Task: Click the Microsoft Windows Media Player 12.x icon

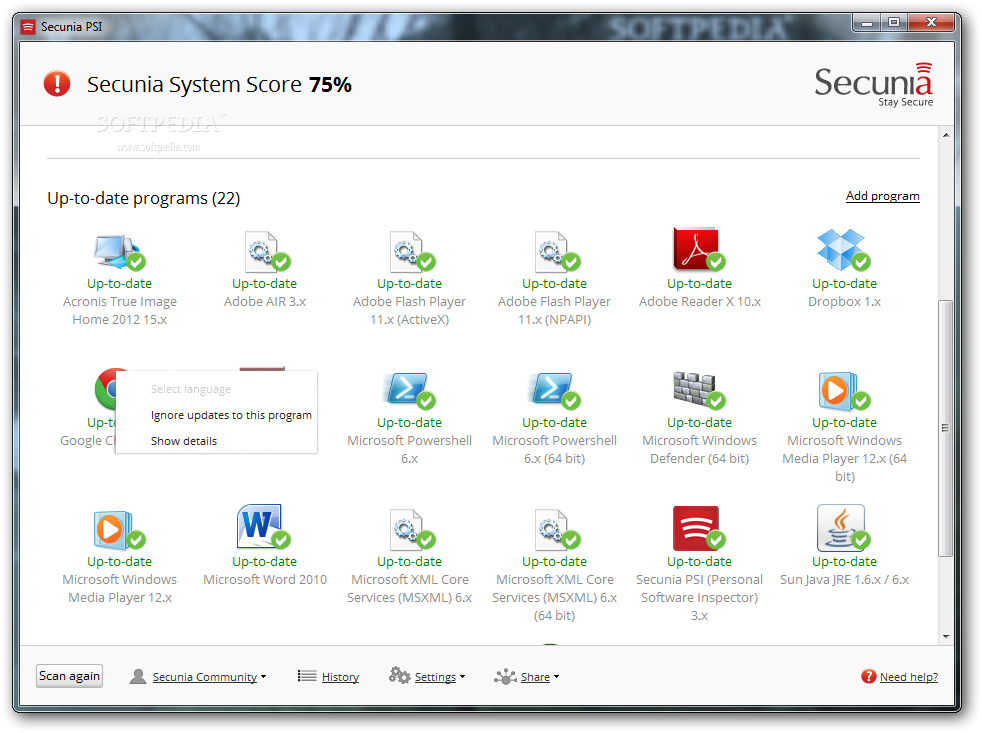Action: (x=119, y=529)
